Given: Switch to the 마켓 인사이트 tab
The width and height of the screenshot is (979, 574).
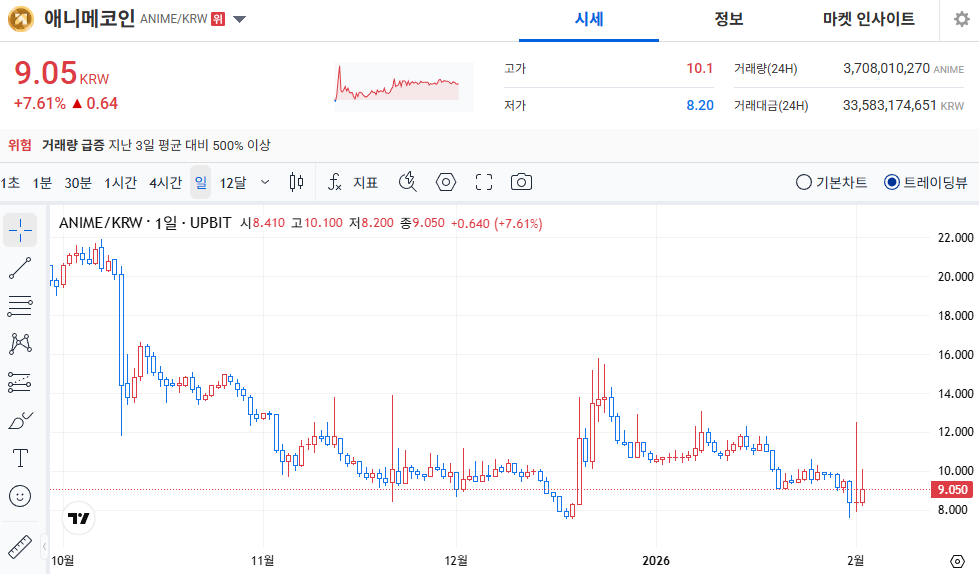Looking at the screenshot, I should pos(868,19).
